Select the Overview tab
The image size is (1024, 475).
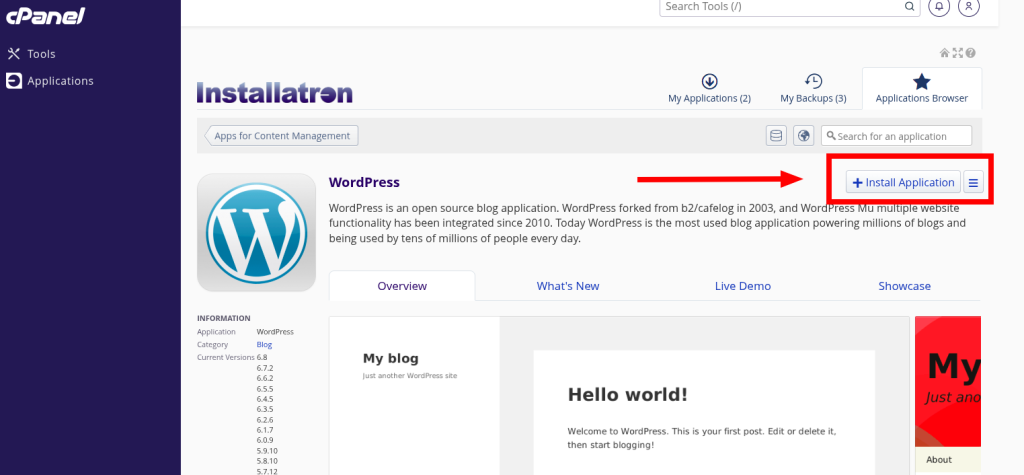point(402,286)
